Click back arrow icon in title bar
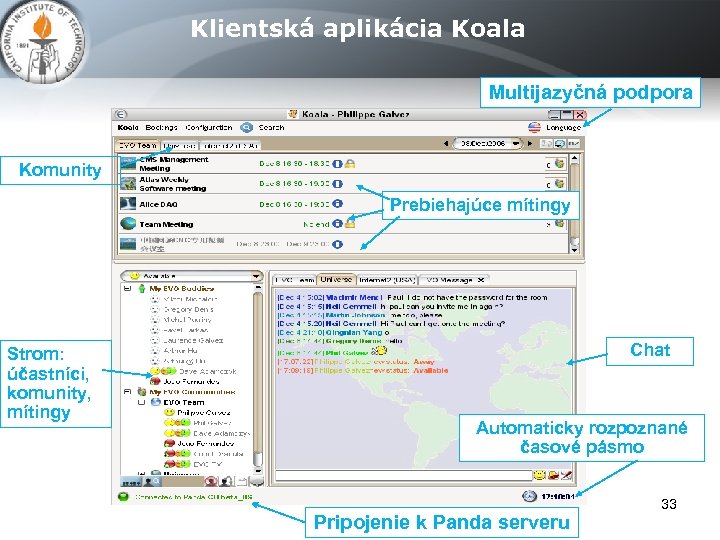The width and height of the screenshot is (720, 540). 121,114
